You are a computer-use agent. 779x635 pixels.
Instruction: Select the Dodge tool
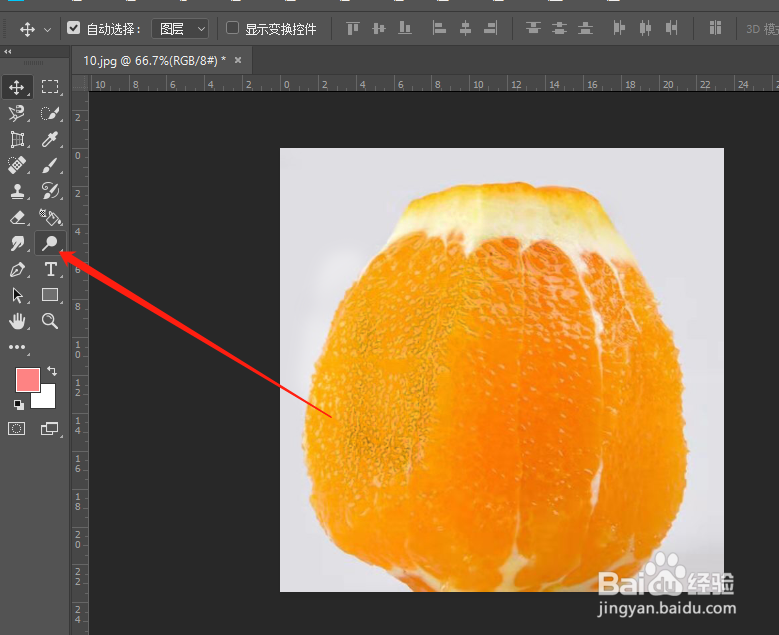click(50, 243)
